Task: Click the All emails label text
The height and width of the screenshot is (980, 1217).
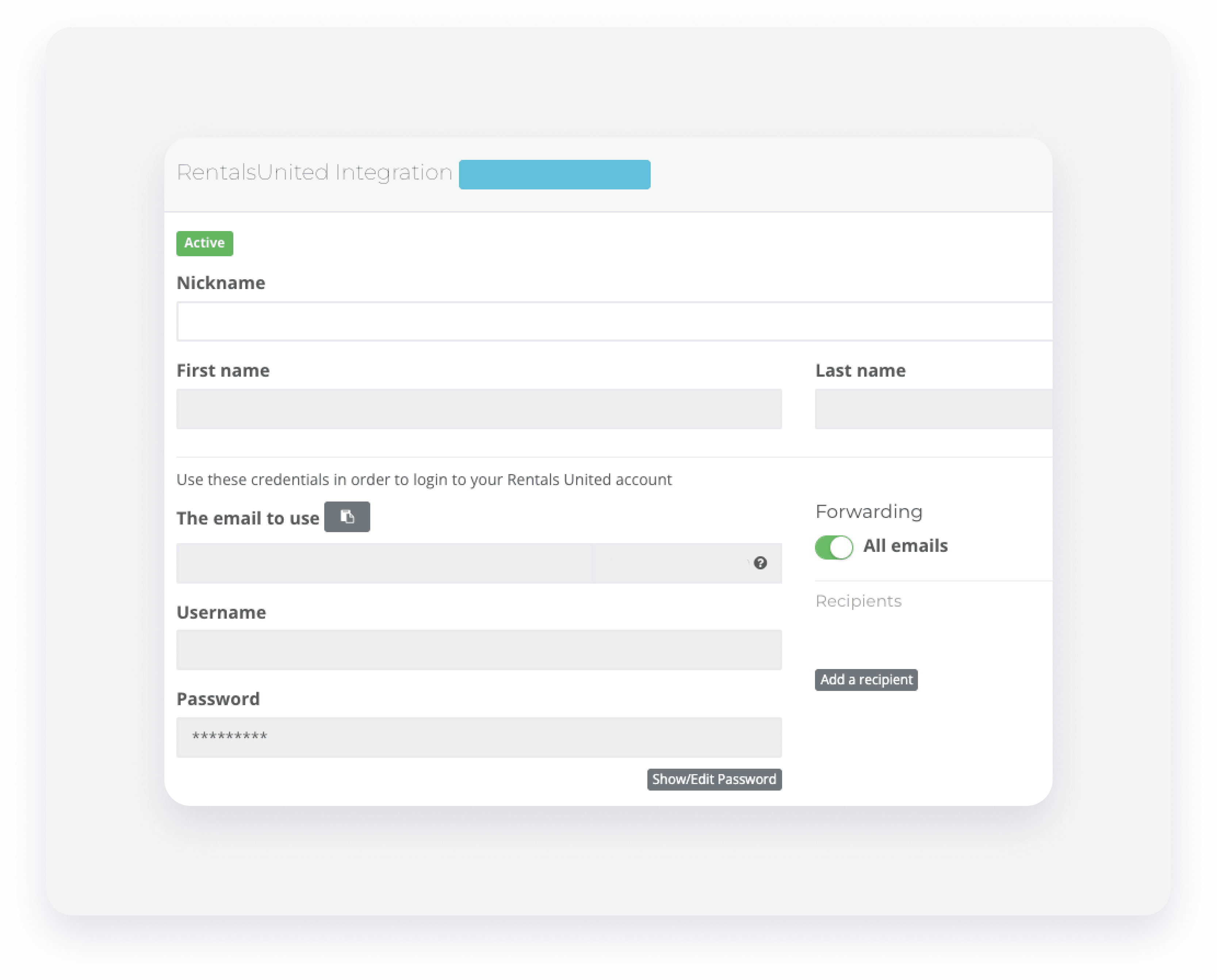Action: (905, 546)
